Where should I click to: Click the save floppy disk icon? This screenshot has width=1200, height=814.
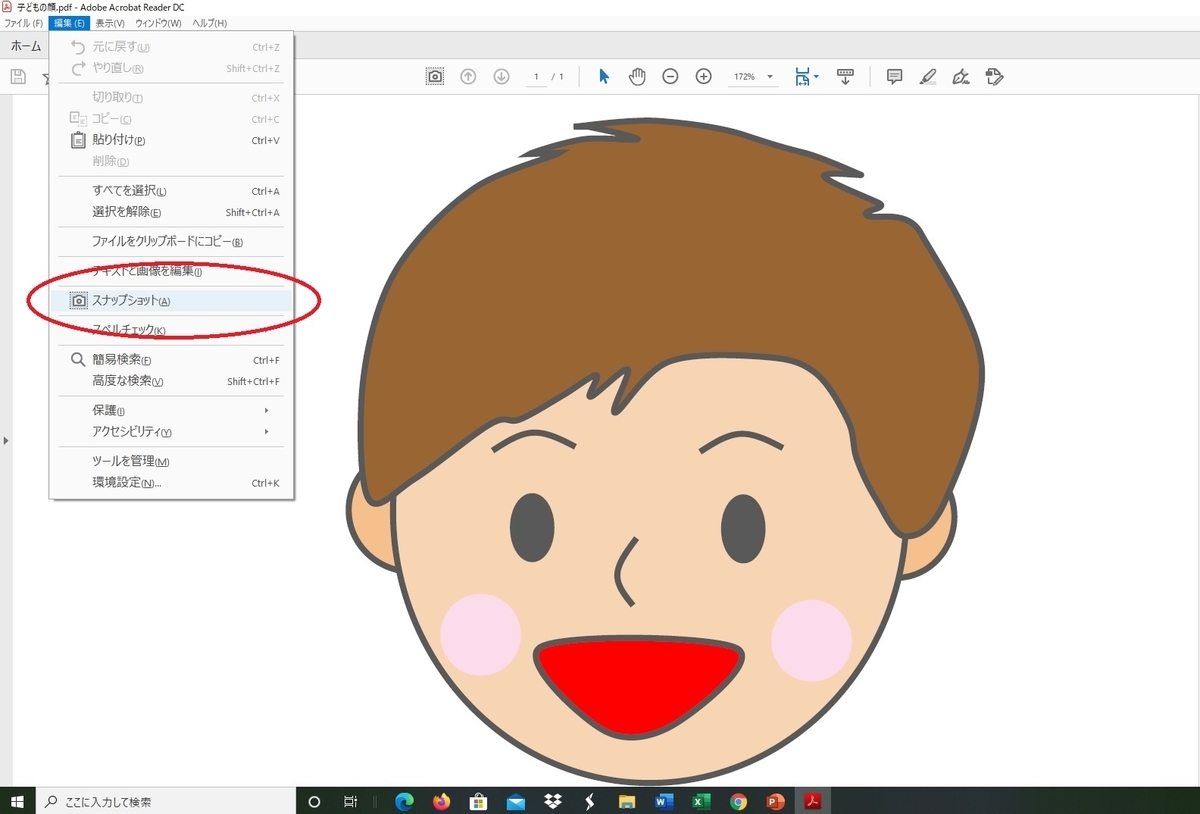pos(18,77)
